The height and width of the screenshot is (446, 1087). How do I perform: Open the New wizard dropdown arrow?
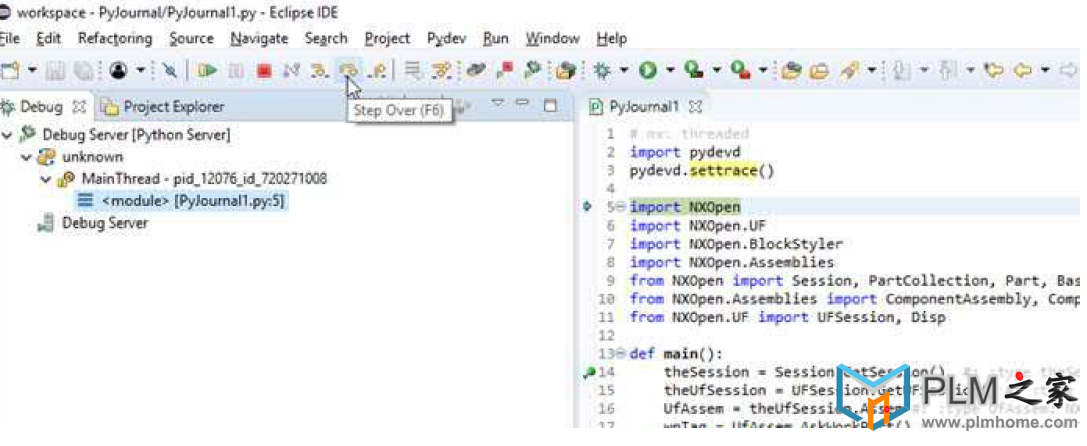pyautogui.click(x=32, y=70)
